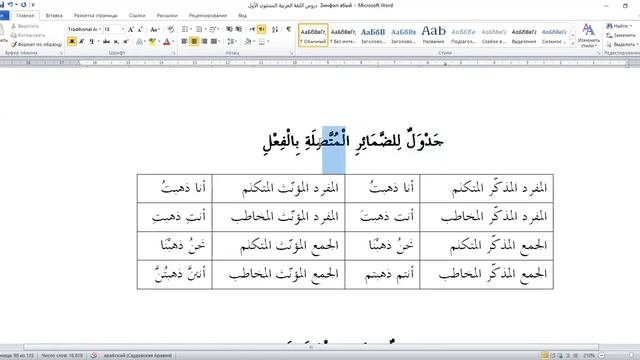Click the Decrease Indent icon

coord(229,29)
